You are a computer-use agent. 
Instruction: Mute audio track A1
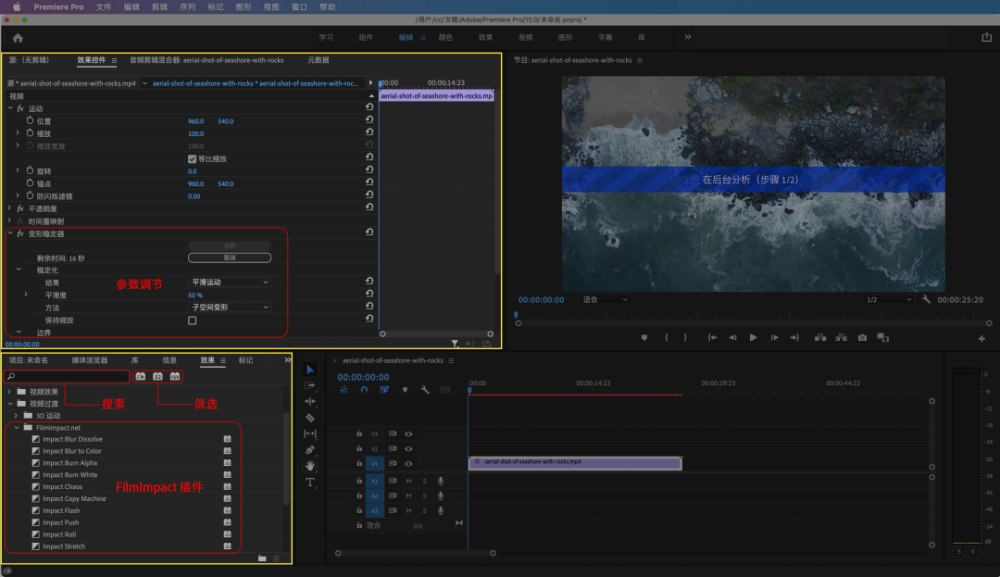(409, 481)
